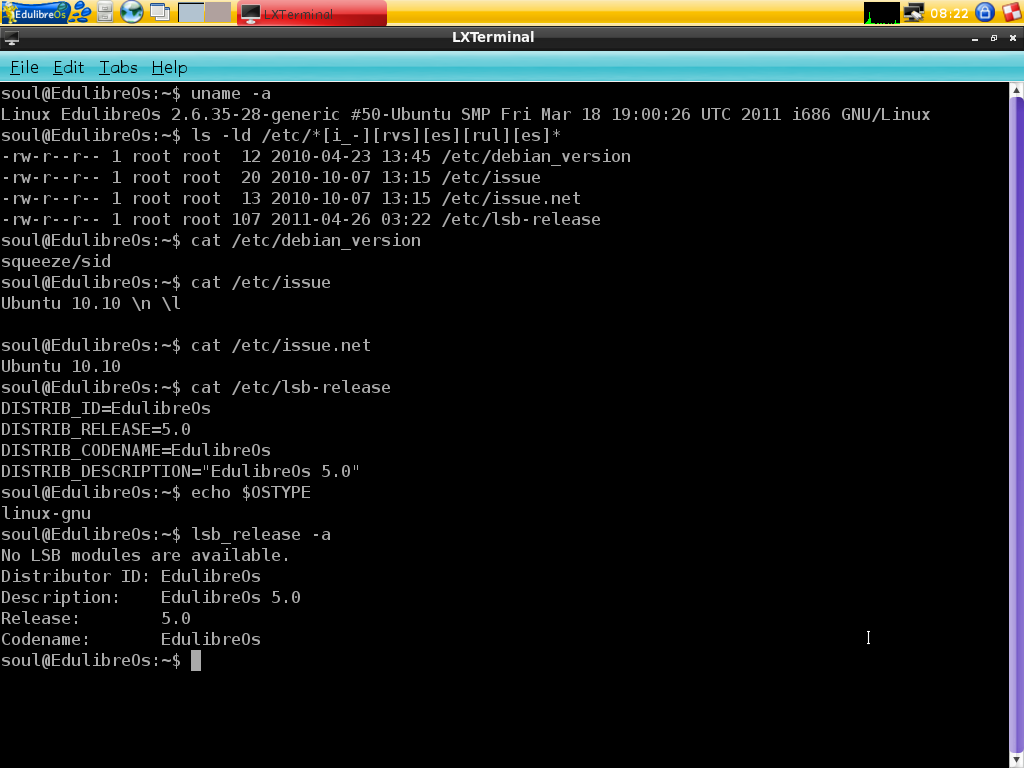Click the 'Description: EdulibreOs 5.0' line
Screen dimensions: 1024x768
pyautogui.click(x=151, y=597)
